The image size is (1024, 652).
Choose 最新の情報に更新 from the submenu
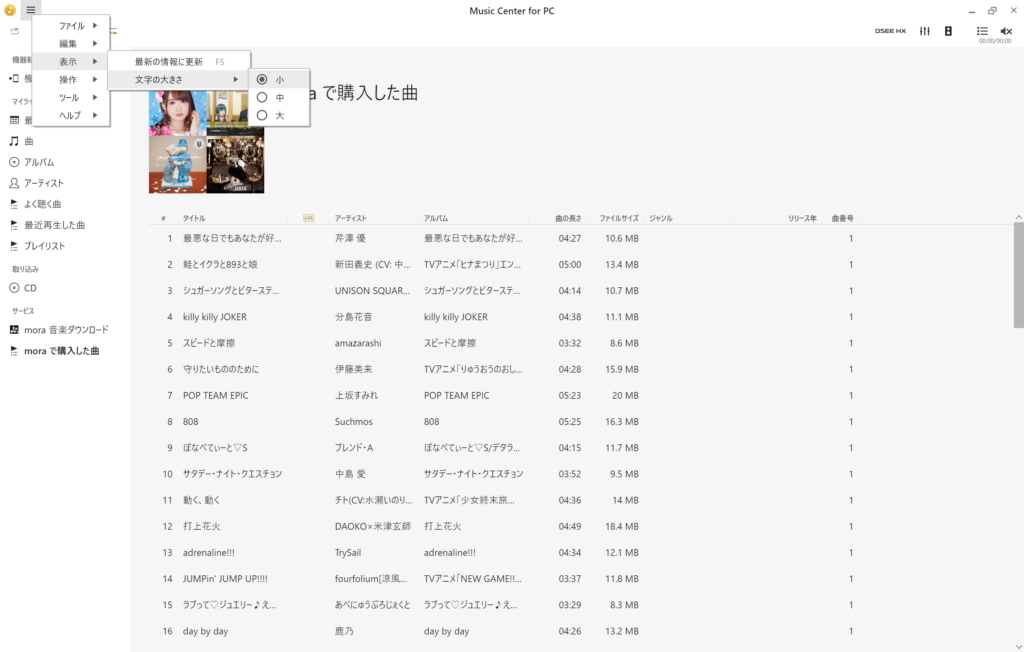[179, 61]
